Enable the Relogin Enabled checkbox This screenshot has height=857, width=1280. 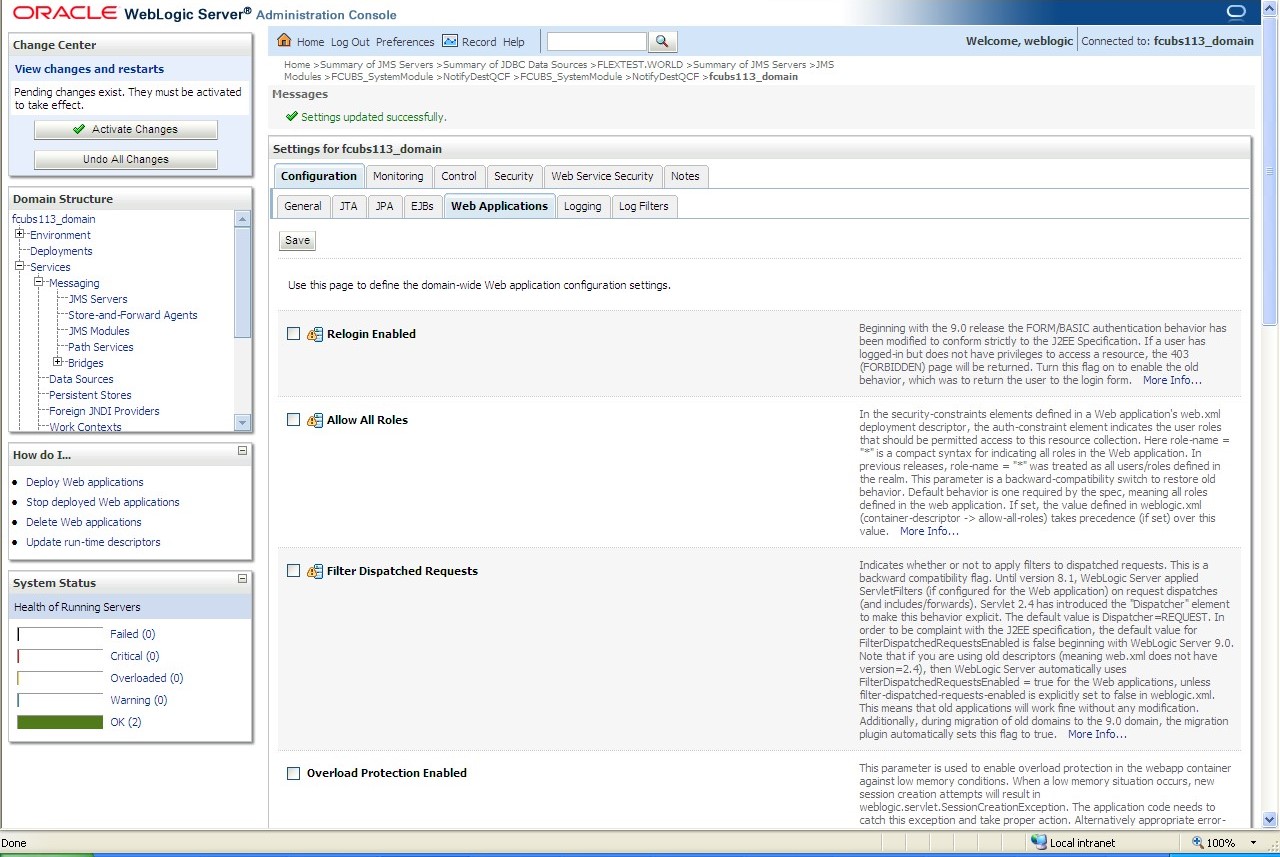[x=293, y=334]
